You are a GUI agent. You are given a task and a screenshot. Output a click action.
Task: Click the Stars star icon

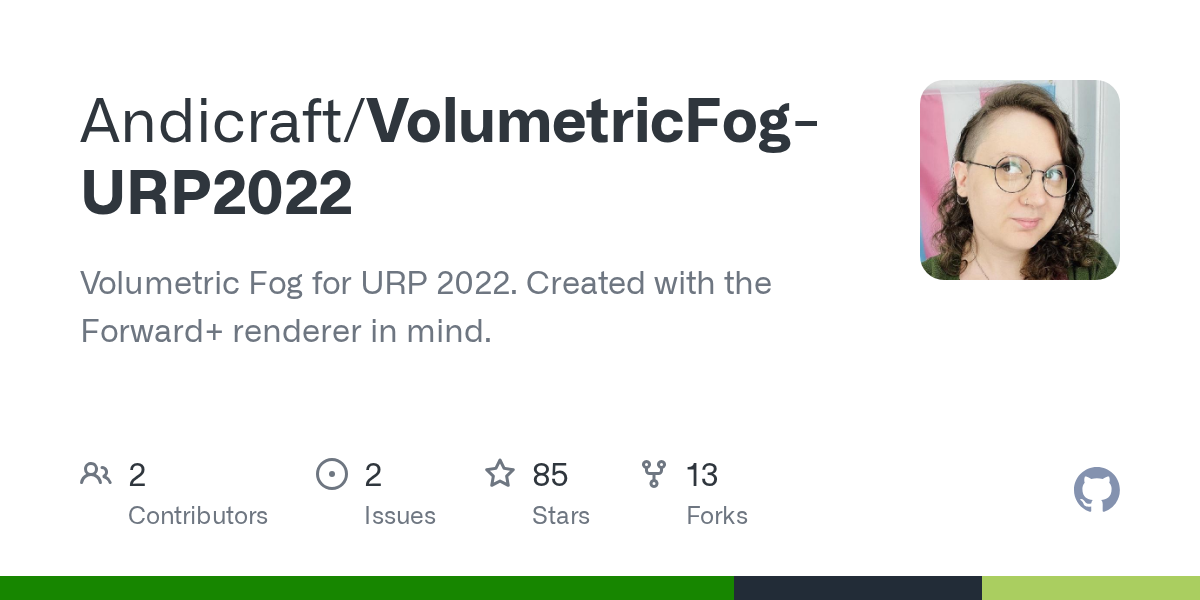pos(500,474)
